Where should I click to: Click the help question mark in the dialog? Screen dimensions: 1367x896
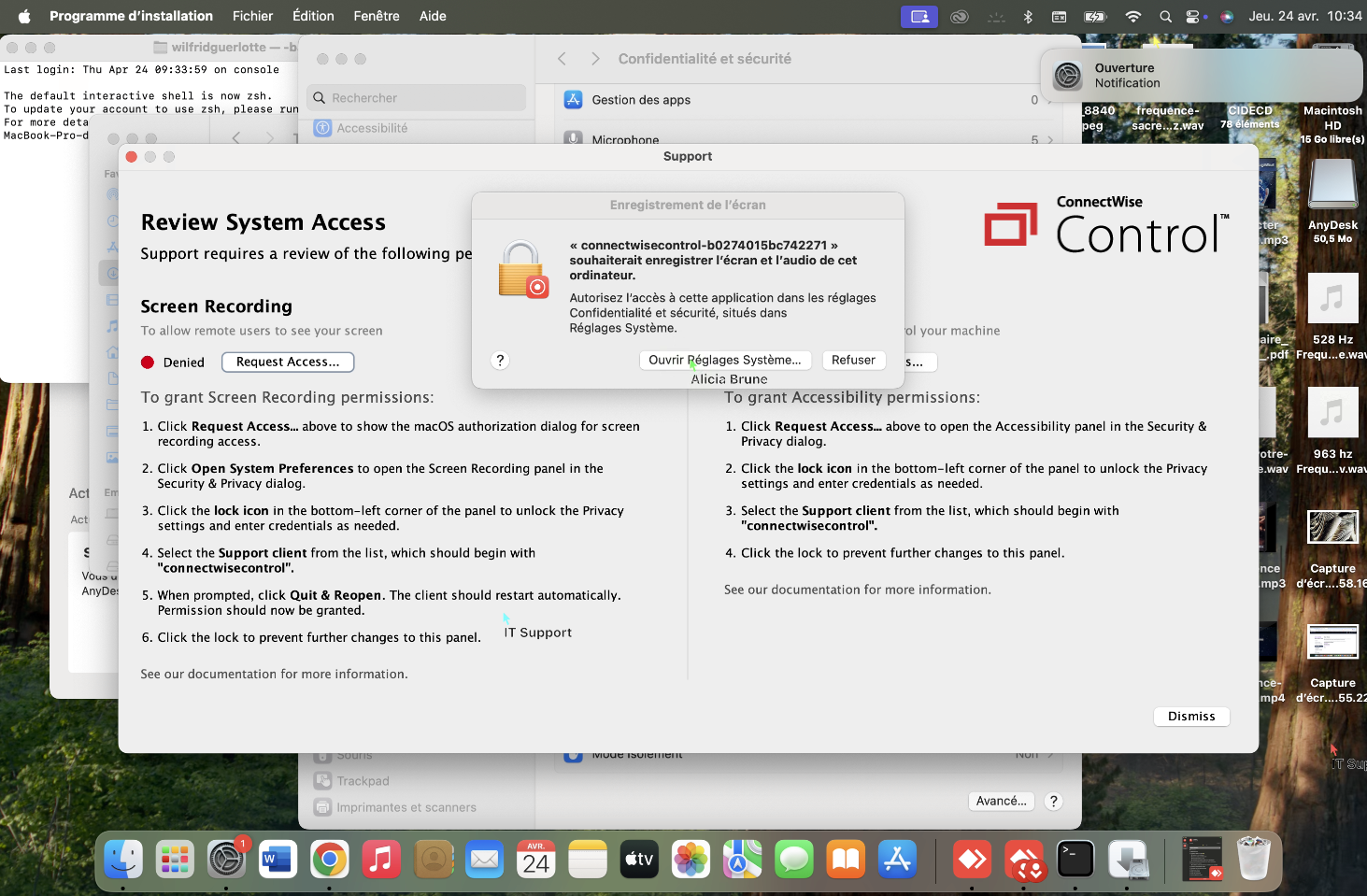(500, 361)
